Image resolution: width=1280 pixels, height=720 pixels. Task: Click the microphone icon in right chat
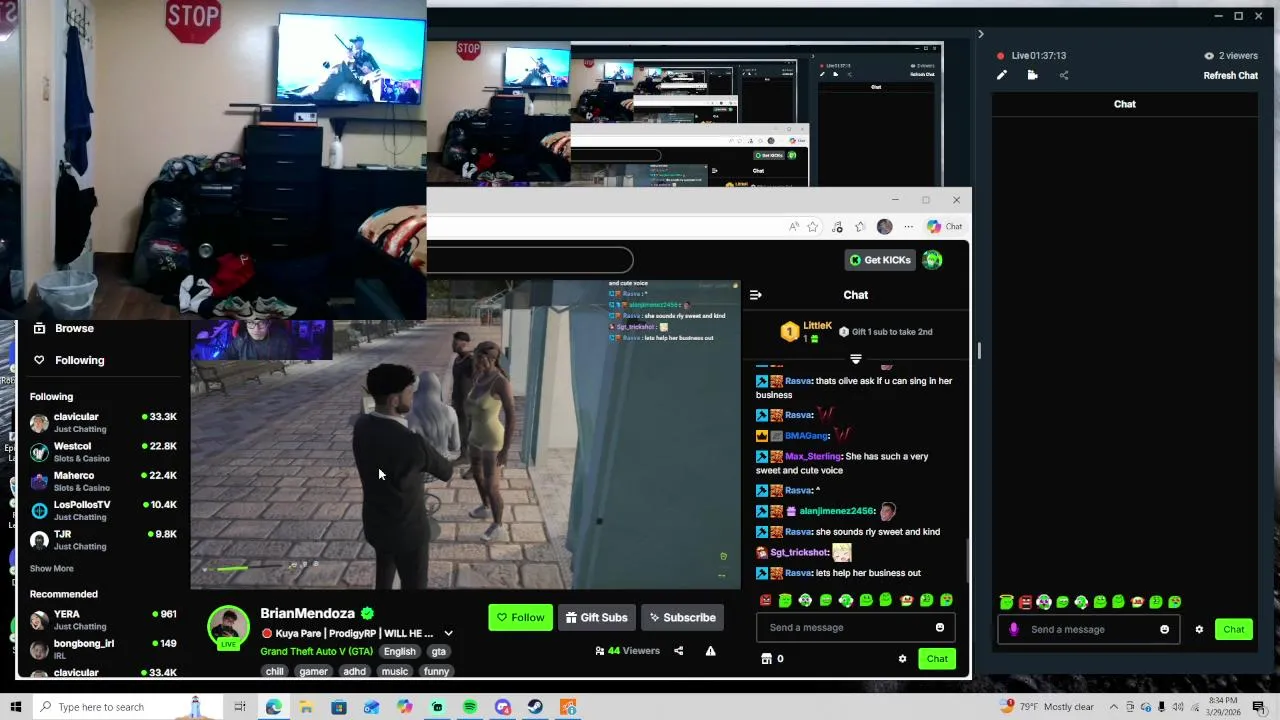tap(1014, 629)
